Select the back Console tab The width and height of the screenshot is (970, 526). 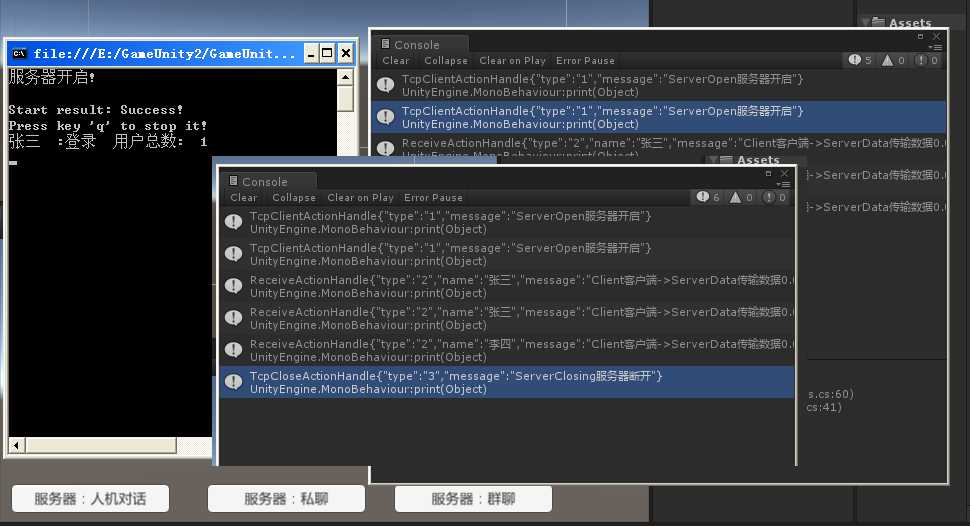[420, 45]
